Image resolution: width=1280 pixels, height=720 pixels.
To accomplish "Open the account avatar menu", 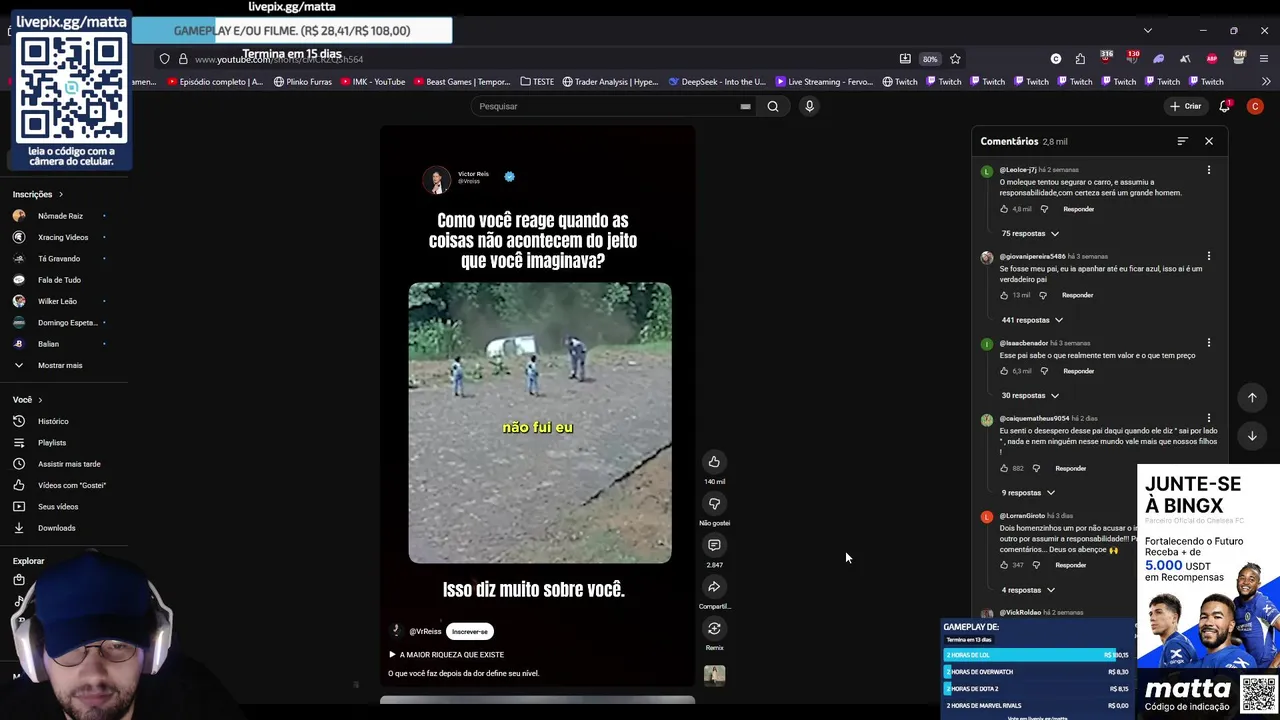I will 1255,106.
